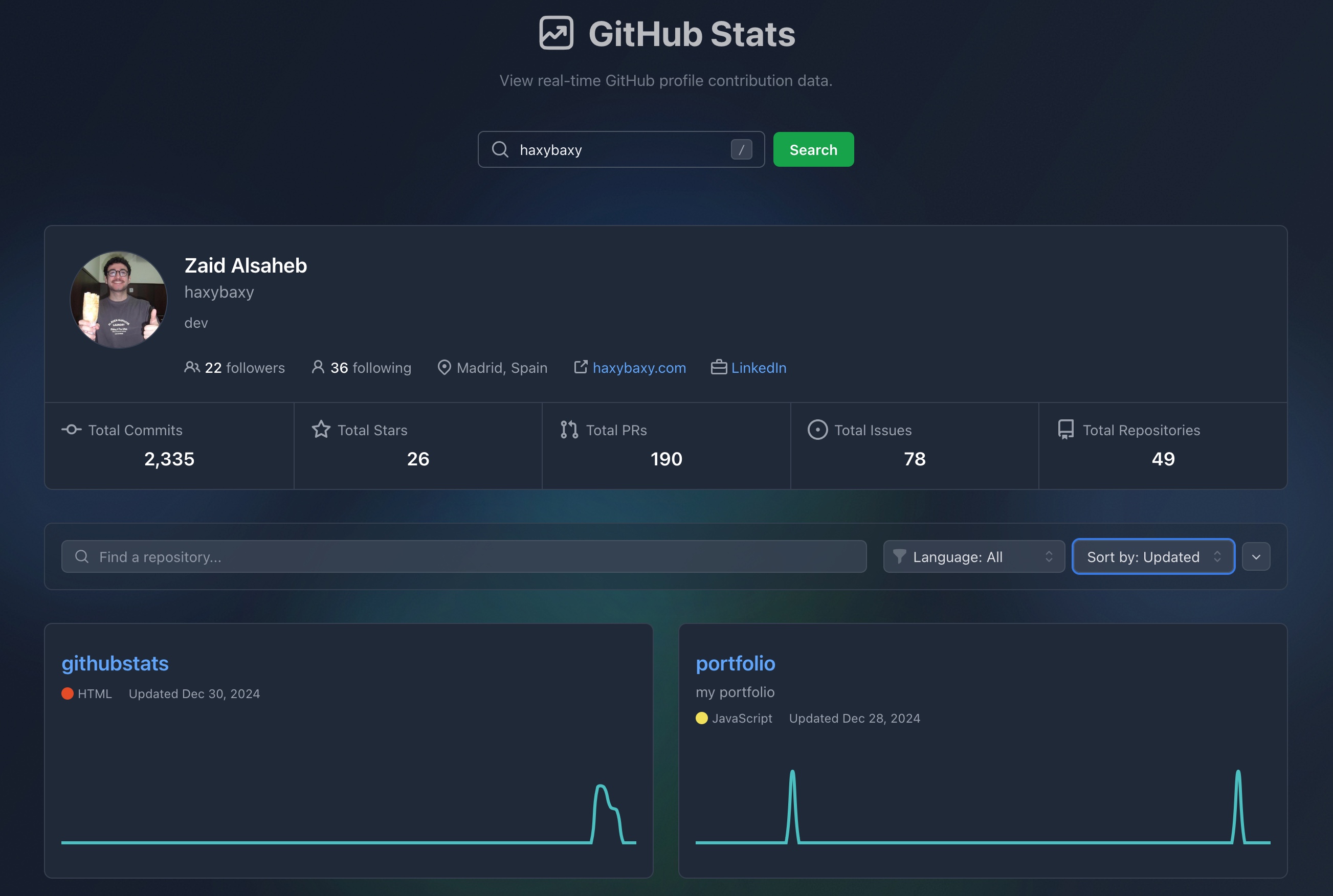Click Zaid Alsaheb's profile avatar

tap(118, 300)
